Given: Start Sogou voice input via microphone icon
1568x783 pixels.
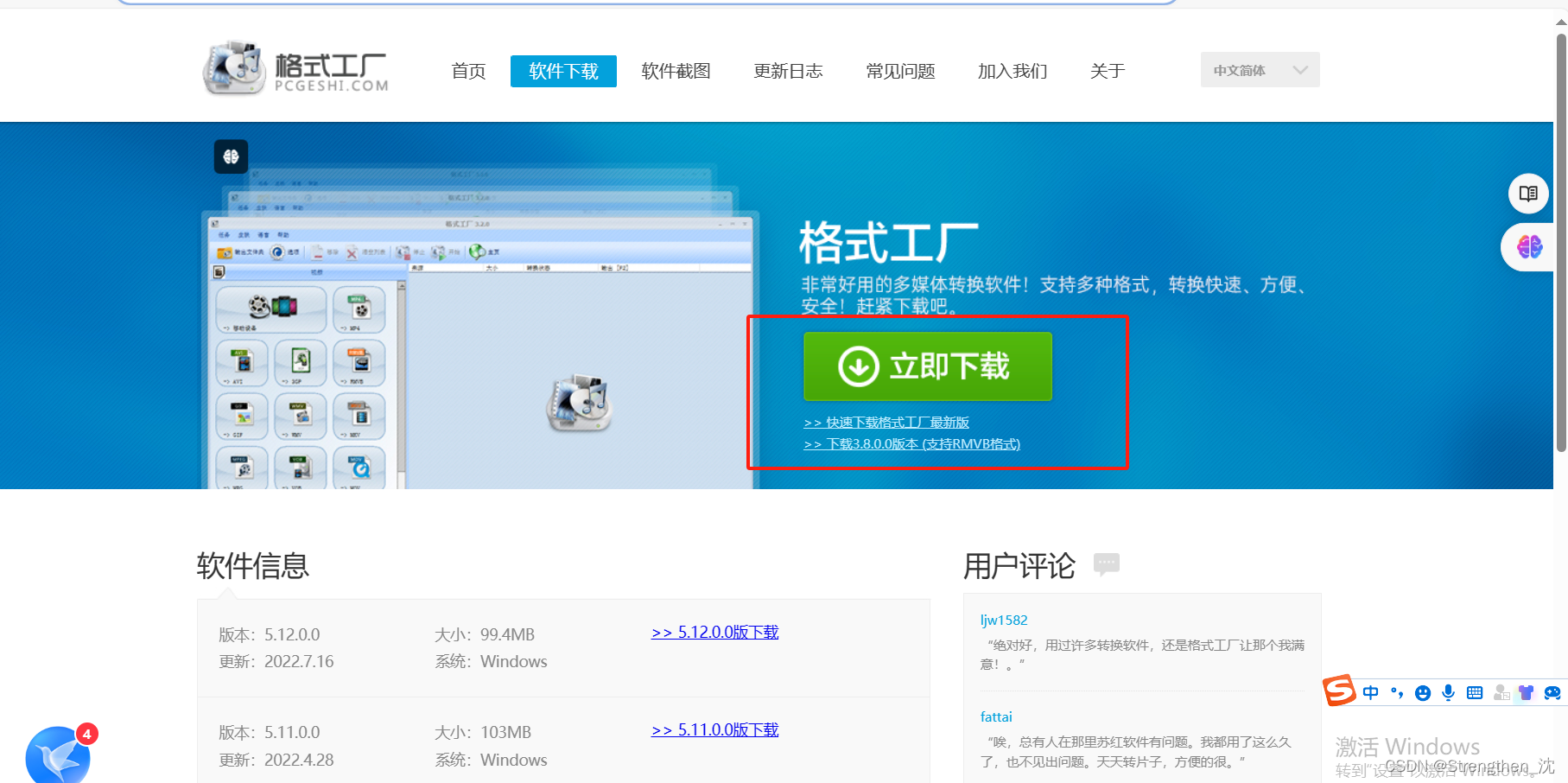Looking at the screenshot, I should pos(1449,692).
